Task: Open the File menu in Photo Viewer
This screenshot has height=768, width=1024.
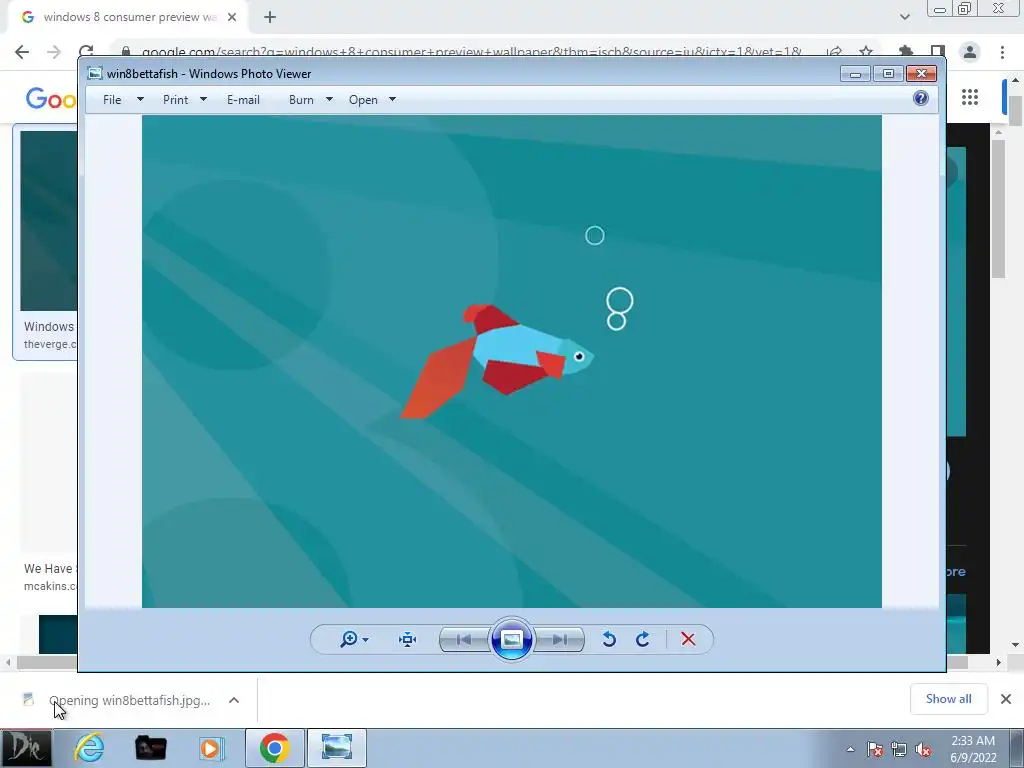Action: 112,99
